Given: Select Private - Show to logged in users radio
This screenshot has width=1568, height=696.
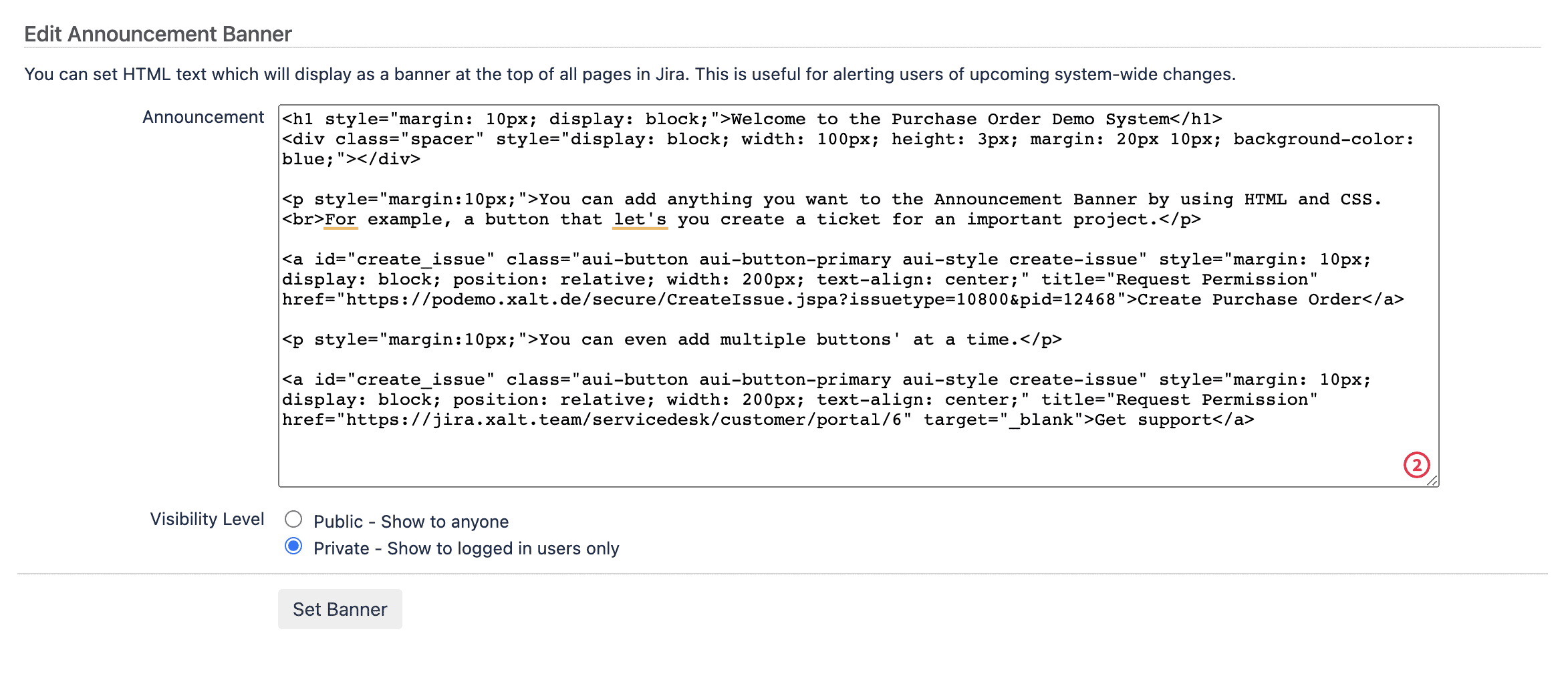Looking at the screenshot, I should pos(293,546).
